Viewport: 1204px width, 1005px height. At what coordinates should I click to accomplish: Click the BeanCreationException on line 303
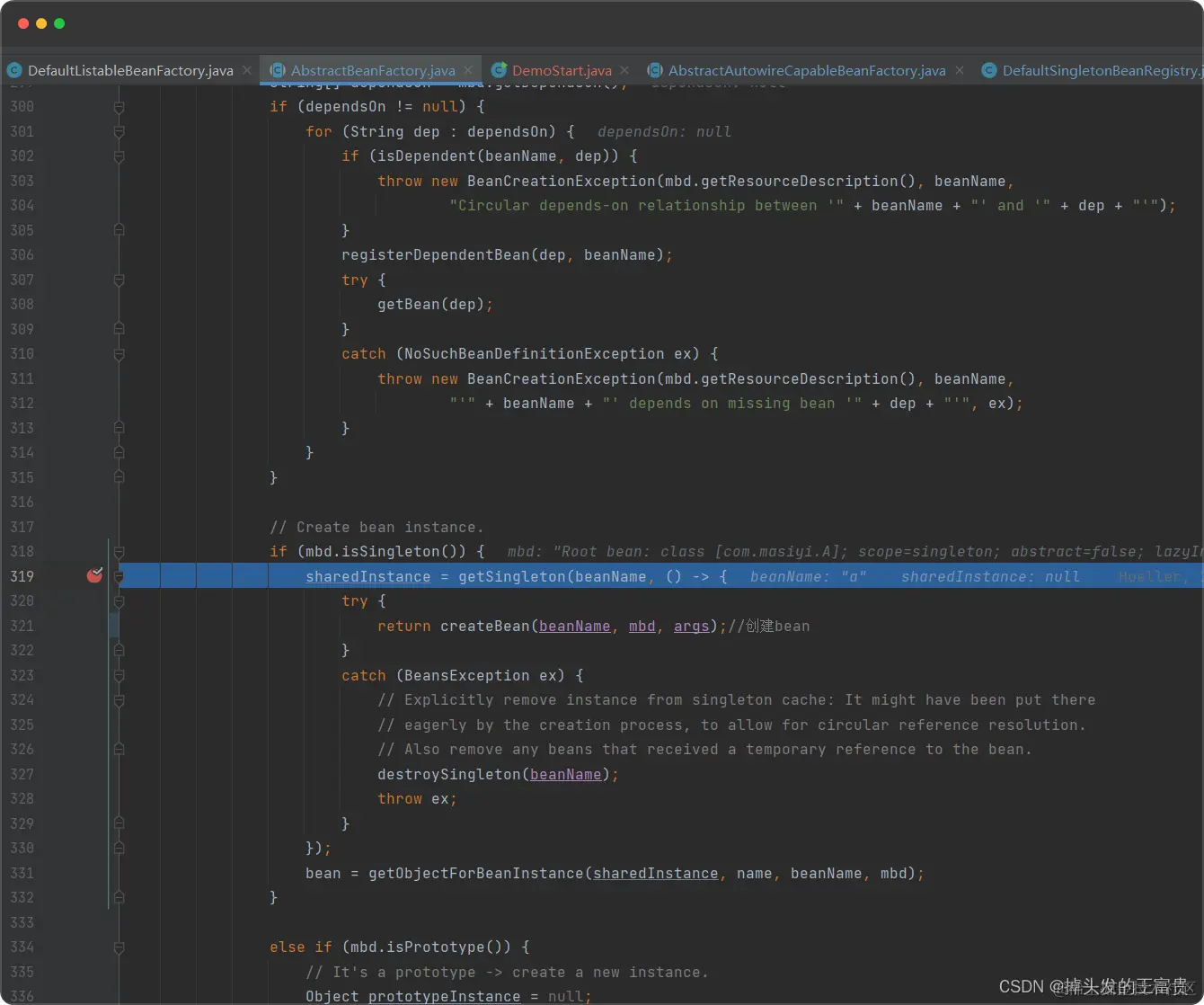point(562,181)
